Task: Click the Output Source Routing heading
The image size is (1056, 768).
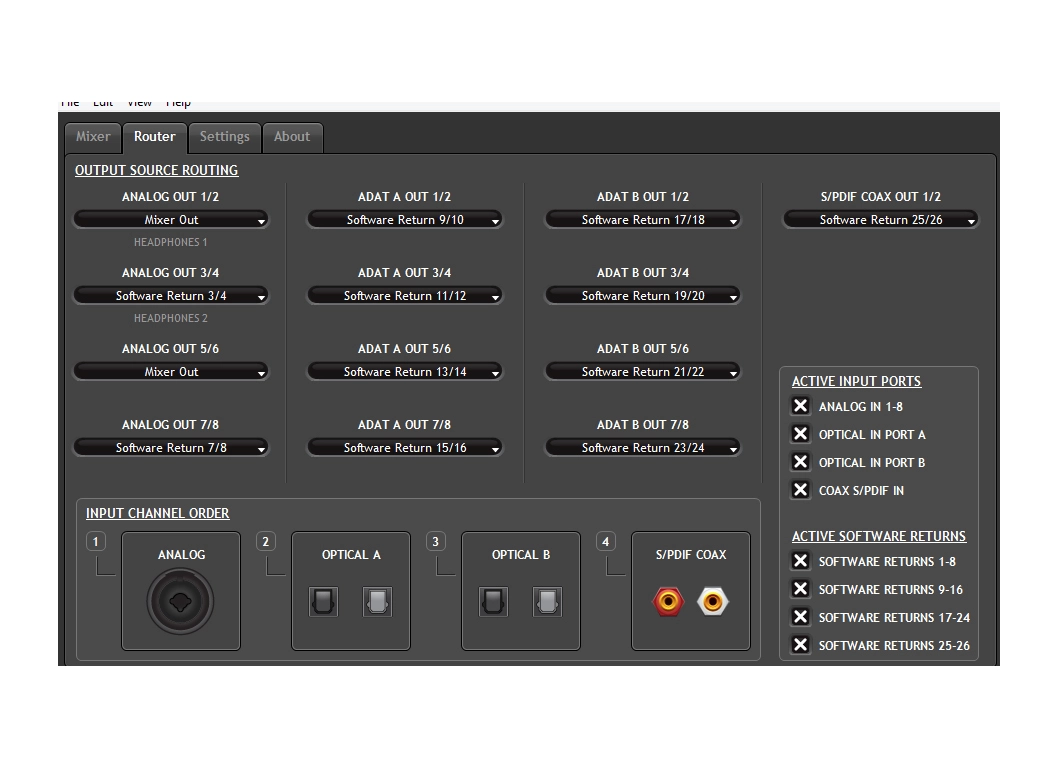Action: point(156,170)
